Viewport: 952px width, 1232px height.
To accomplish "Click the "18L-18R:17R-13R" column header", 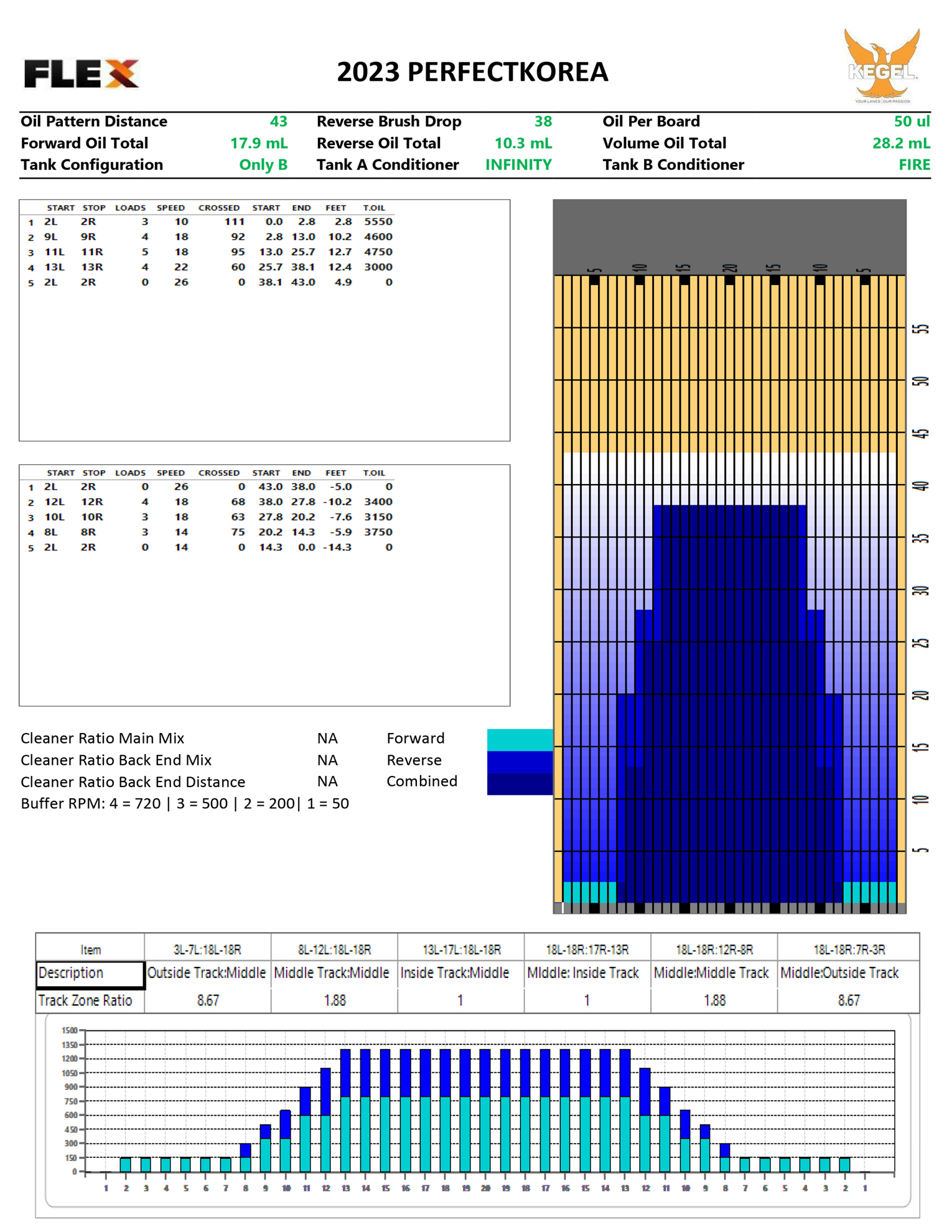I will coord(587,950).
